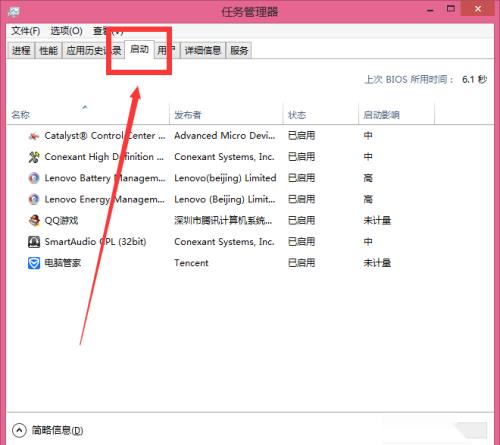Click the 简略信息(D) link text

[x=57, y=430]
